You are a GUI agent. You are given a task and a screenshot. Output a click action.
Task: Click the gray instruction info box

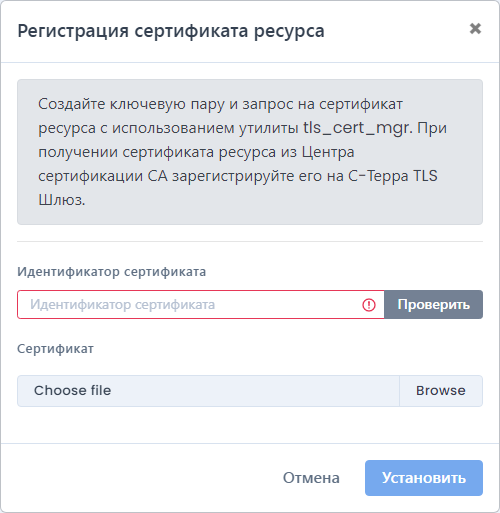[x=250, y=152]
